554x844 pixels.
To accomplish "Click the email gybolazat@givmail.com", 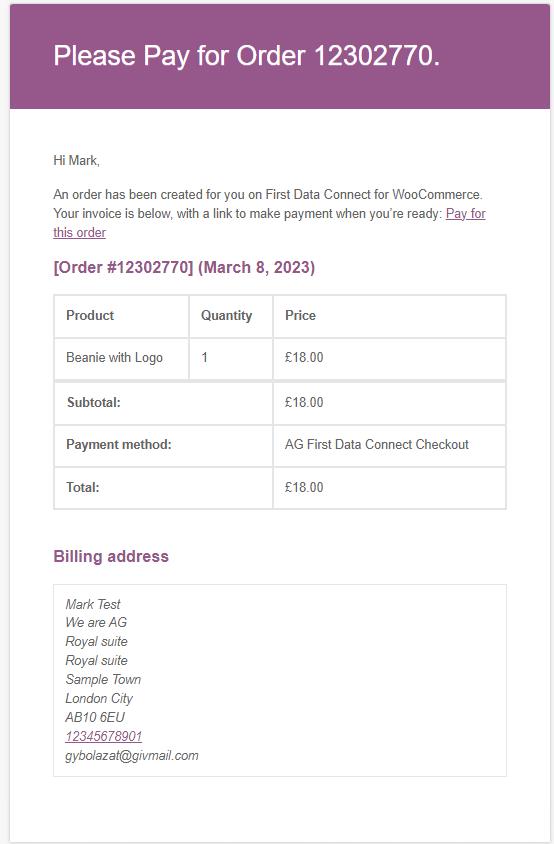I will (132, 756).
